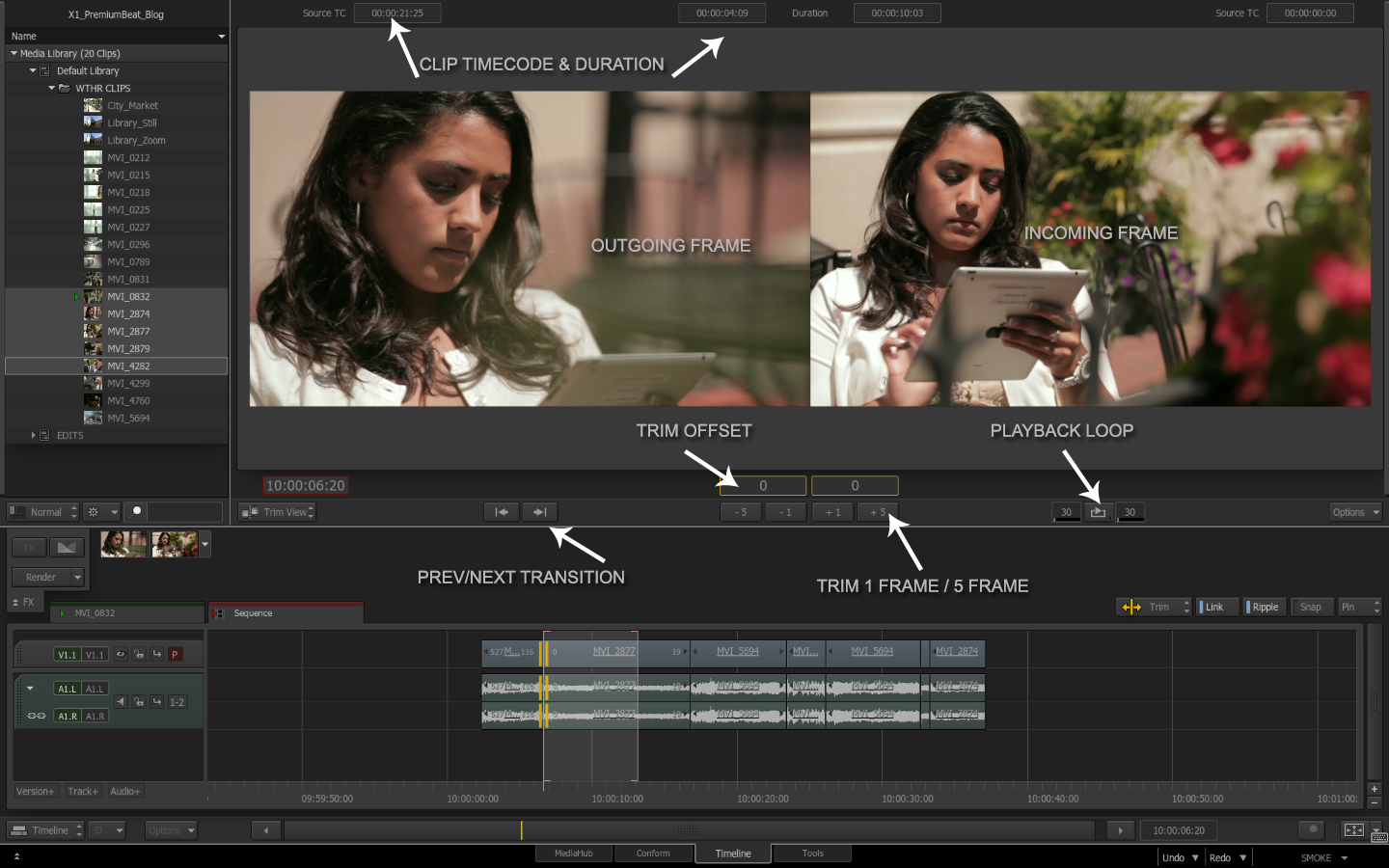Screen dimensions: 1389x868
Task: Click the speaker icon on audio track
Action: (x=121, y=702)
